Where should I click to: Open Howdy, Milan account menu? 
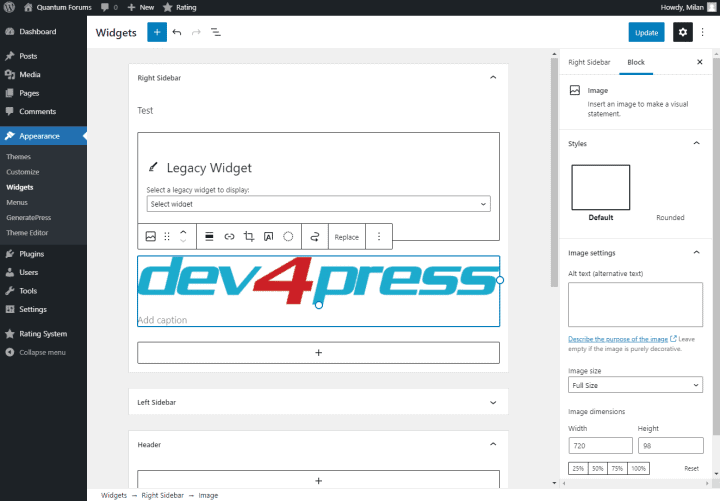[x=687, y=7]
